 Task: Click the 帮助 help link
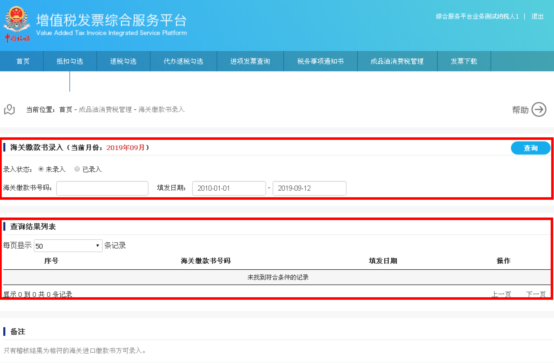(x=520, y=110)
